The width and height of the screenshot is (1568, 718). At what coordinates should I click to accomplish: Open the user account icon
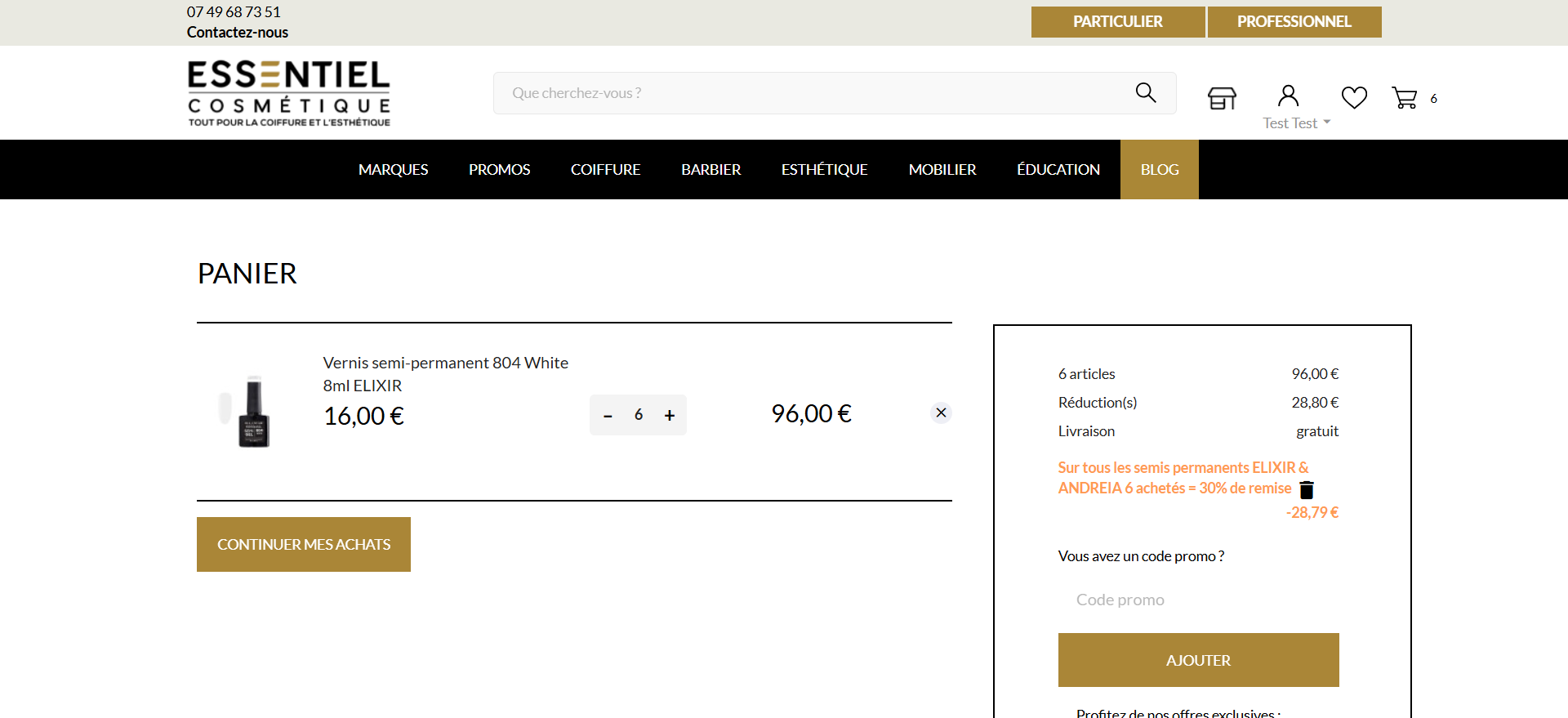(x=1288, y=96)
